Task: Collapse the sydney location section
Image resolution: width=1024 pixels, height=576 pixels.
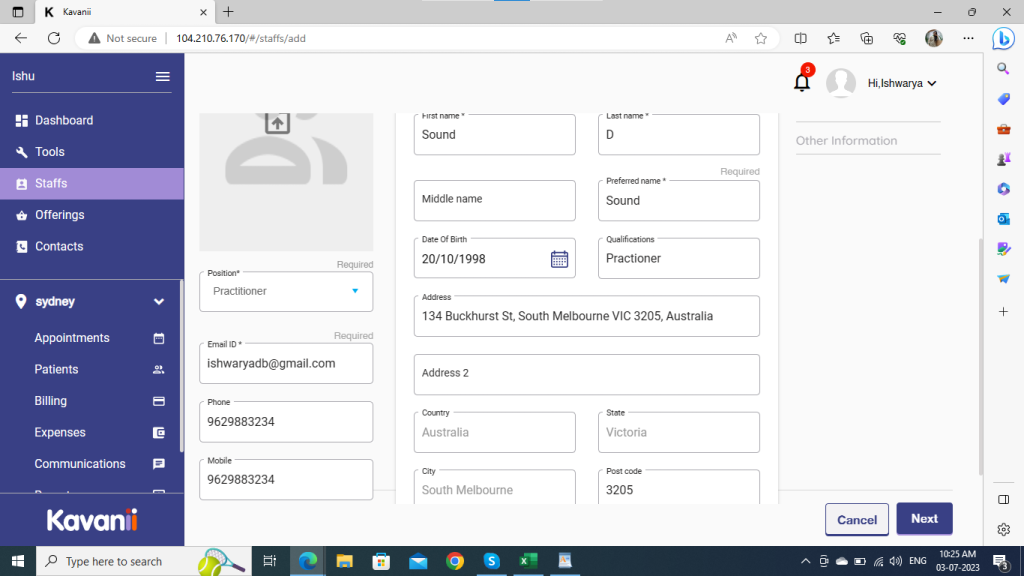Action: point(158,301)
